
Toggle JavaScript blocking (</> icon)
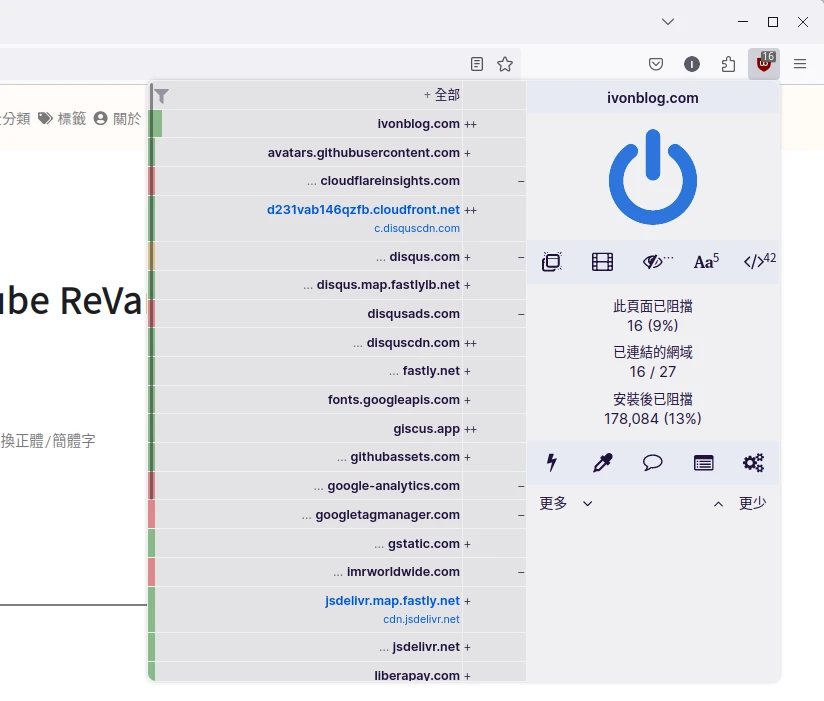coord(758,262)
